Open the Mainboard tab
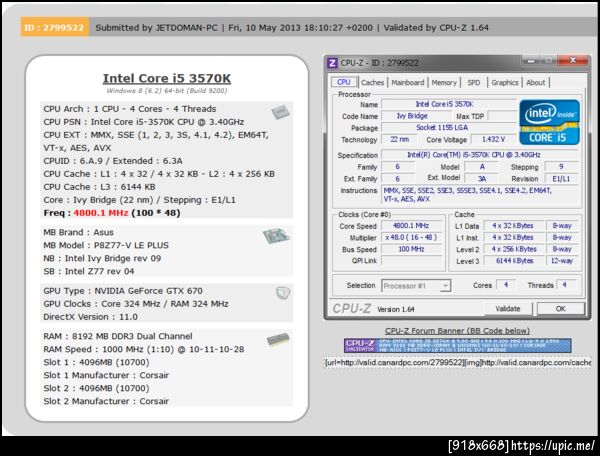The width and height of the screenshot is (600, 456). [408, 82]
